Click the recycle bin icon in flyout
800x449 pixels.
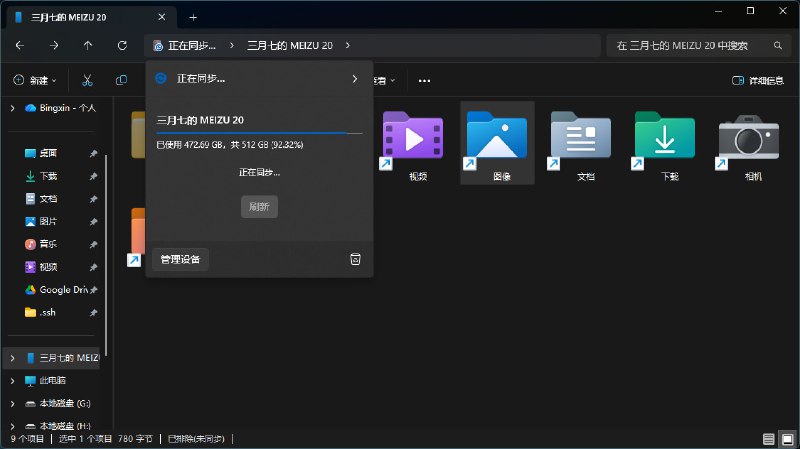(x=355, y=259)
